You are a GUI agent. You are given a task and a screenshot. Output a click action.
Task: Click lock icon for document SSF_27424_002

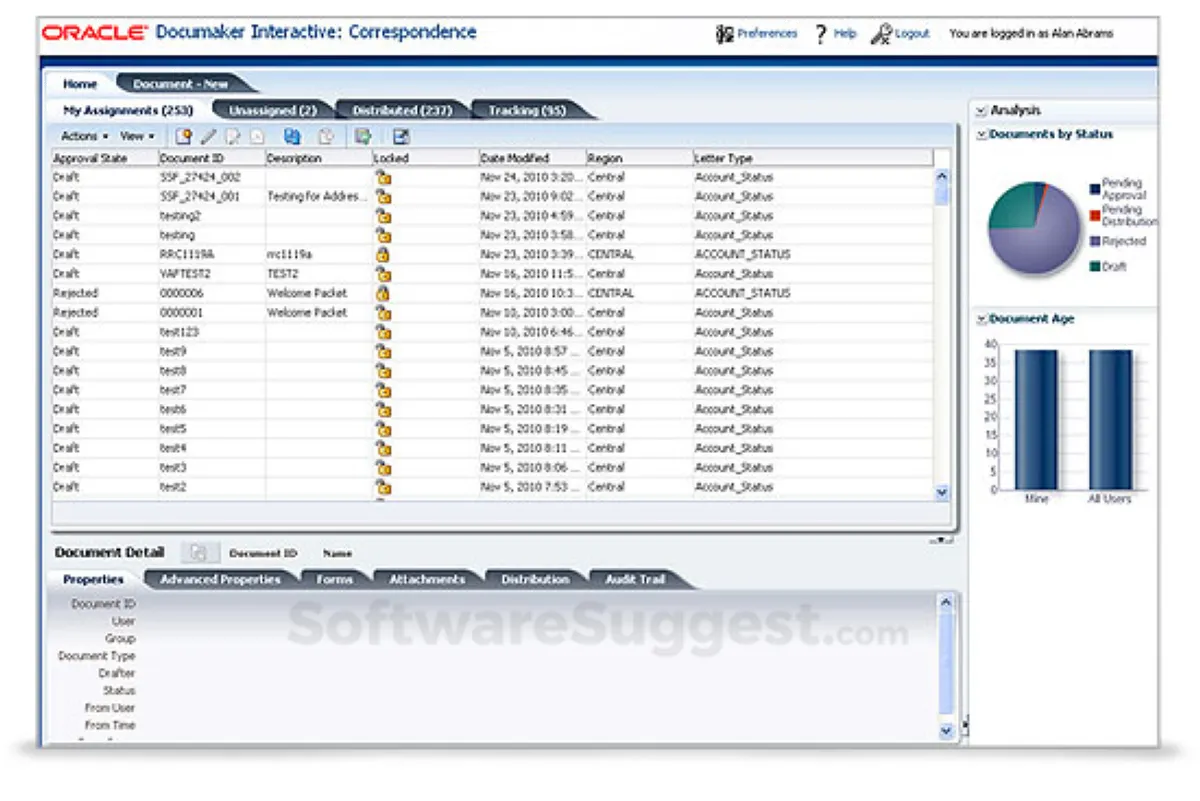383,177
